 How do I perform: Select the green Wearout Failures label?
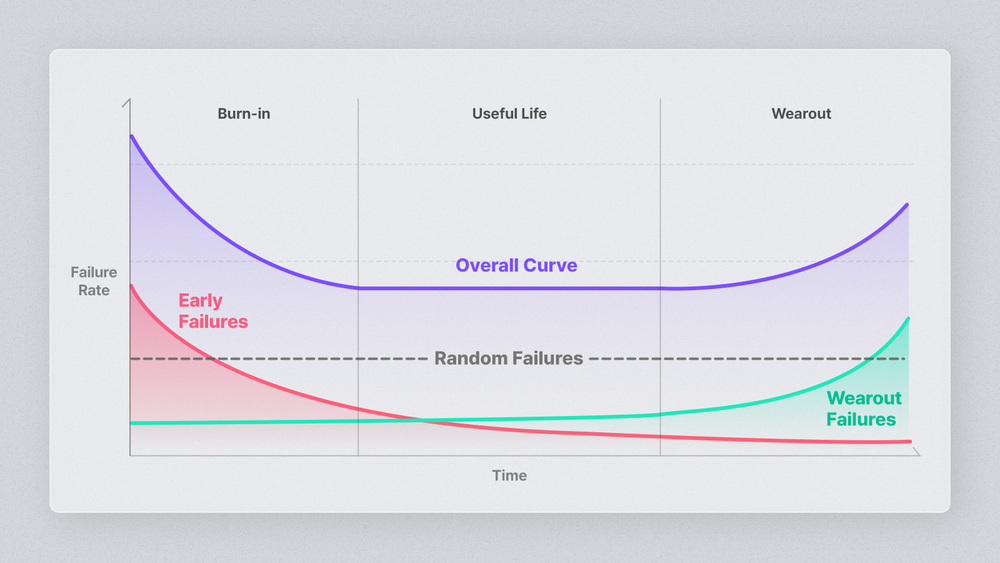pos(861,409)
